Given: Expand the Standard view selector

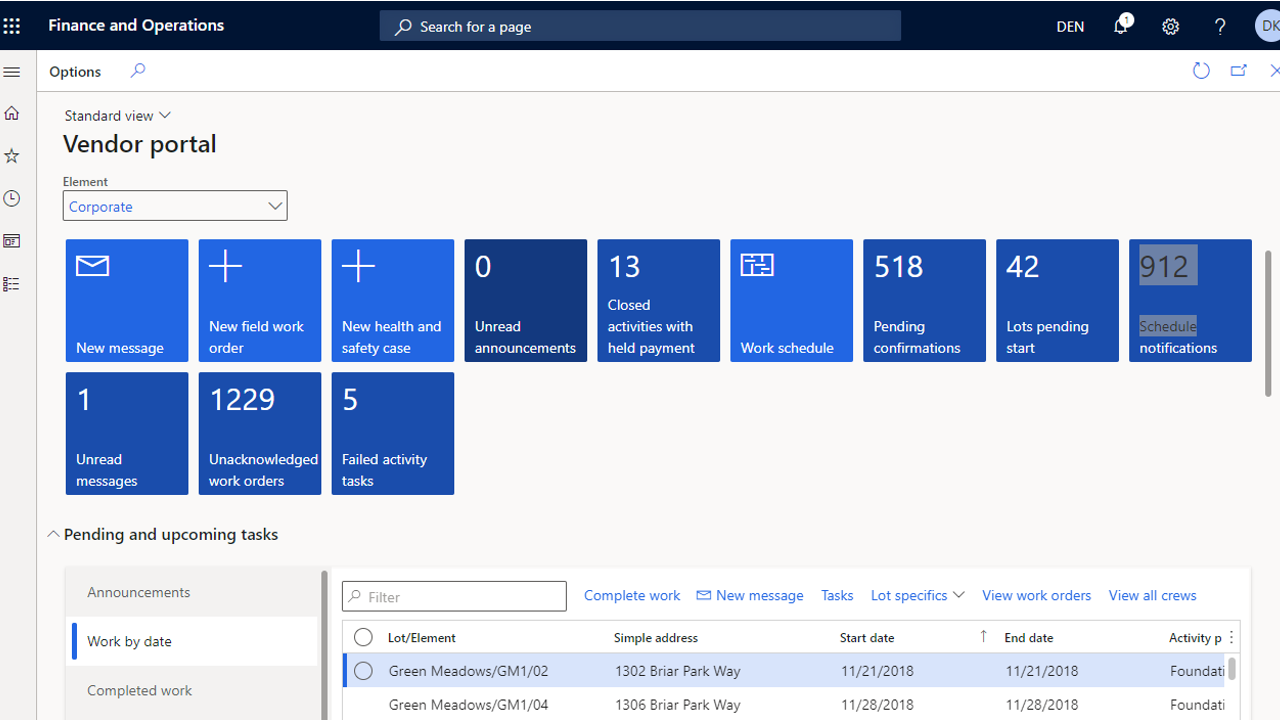Looking at the screenshot, I should click(118, 116).
